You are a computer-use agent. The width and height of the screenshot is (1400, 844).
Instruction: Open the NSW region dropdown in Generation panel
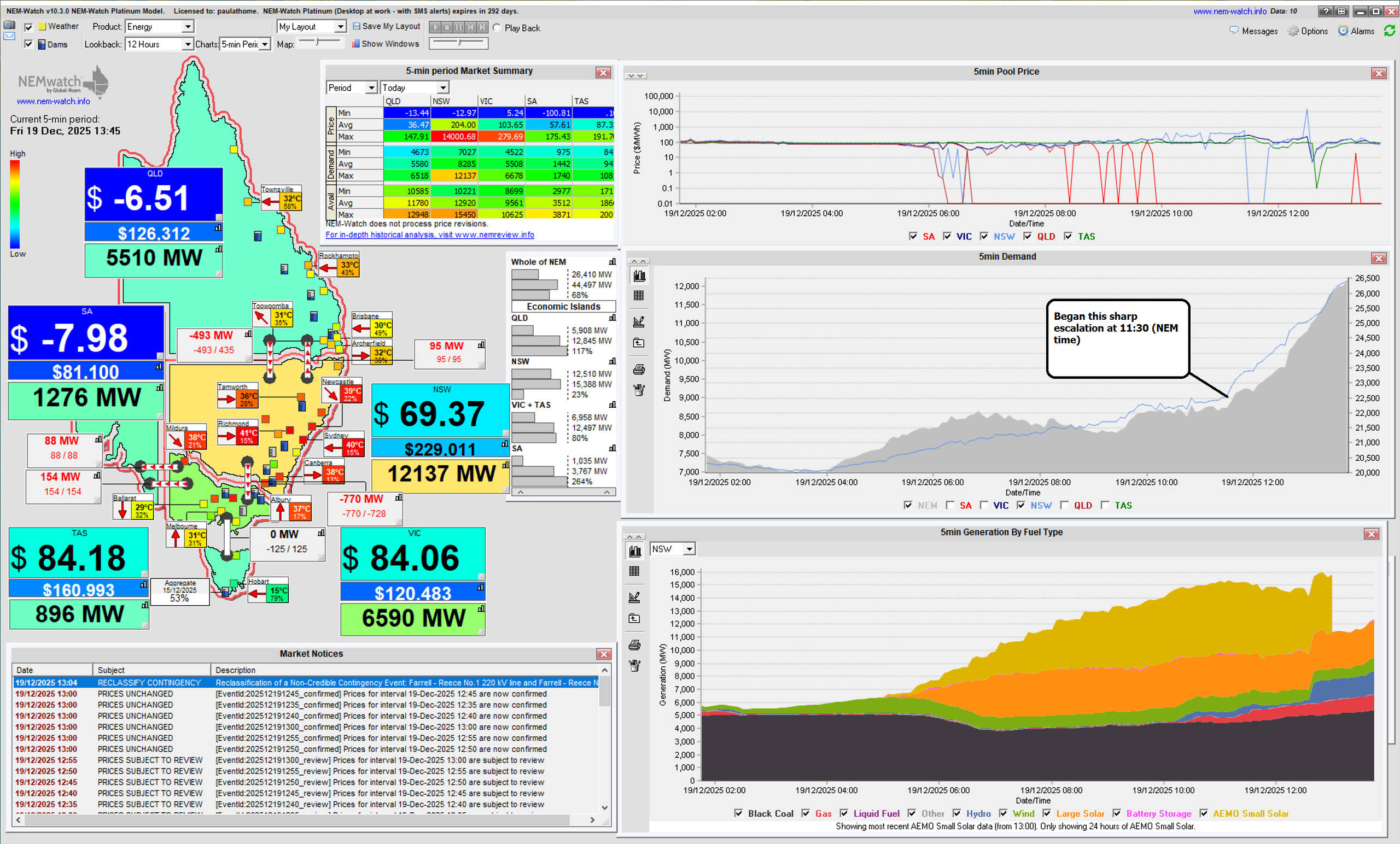(x=689, y=549)
